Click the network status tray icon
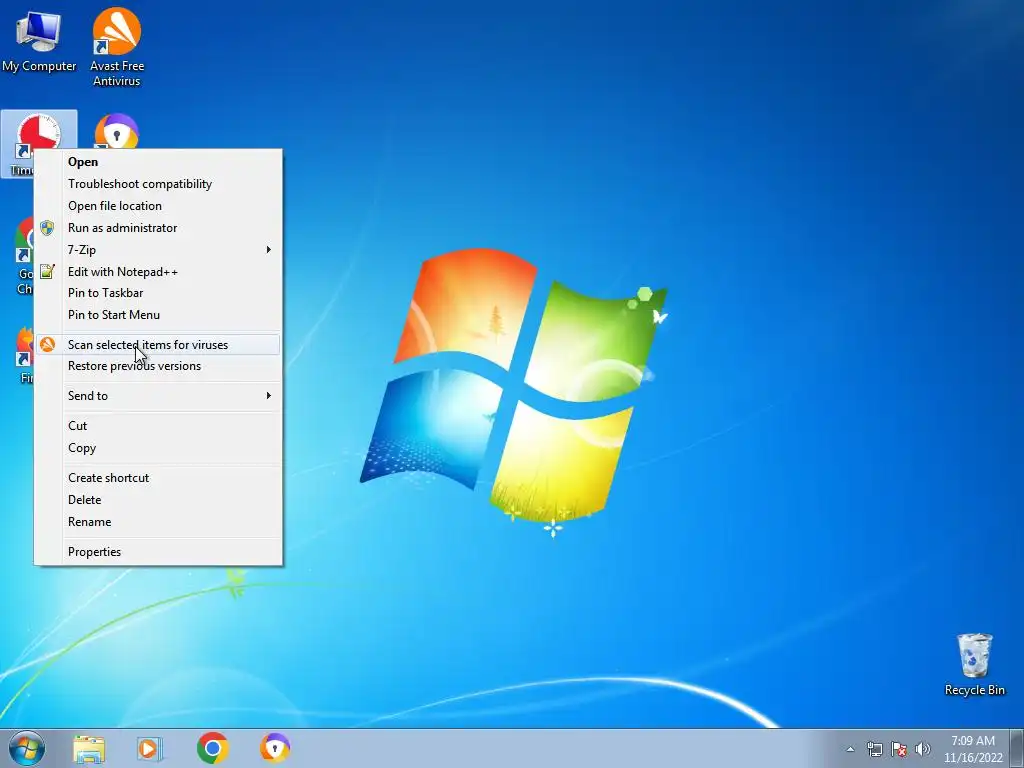This screenshot has width=1024, height=768. tap(874, 749)
